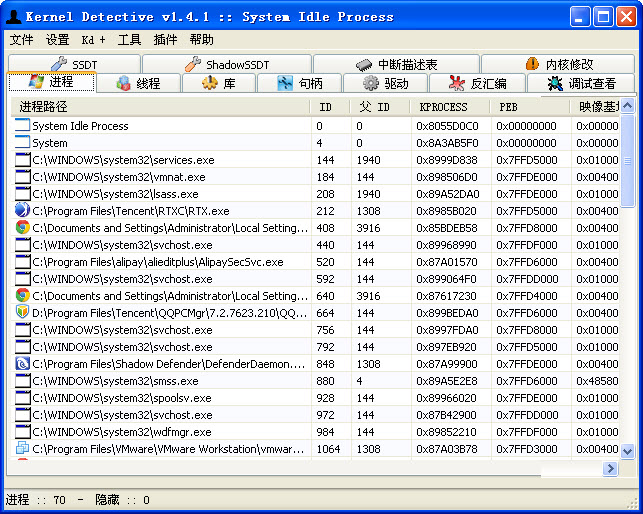
Task: Click the handle icon on 句柄 tab
Action: coord(285,83)
